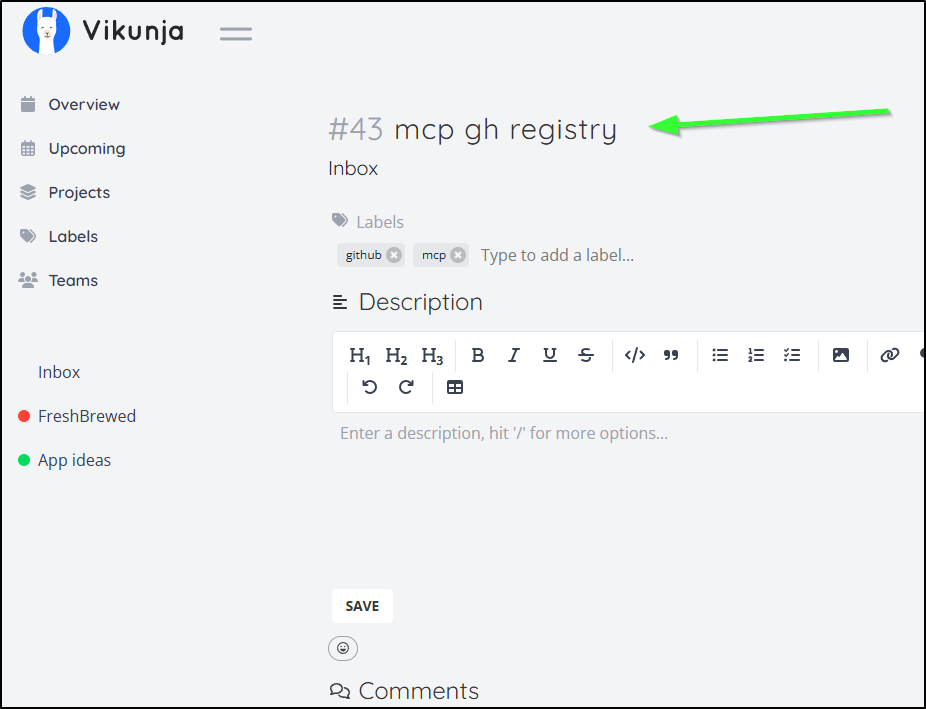
Task: Open the Overview page
Action: coord(83,104)
